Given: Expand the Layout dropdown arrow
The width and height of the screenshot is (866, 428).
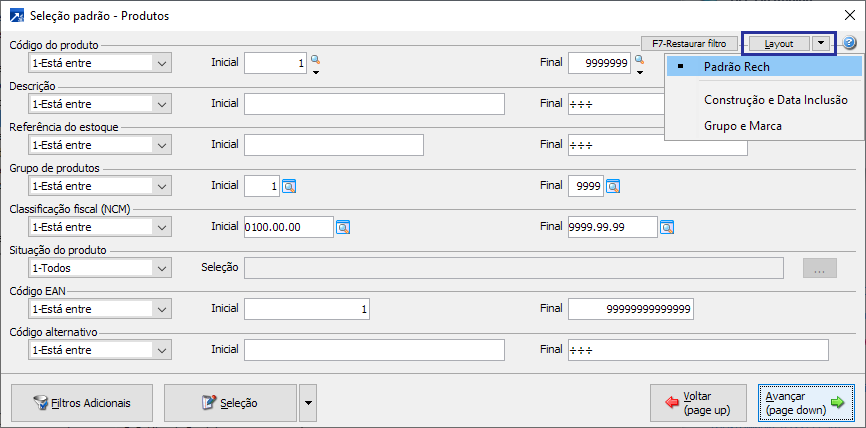Looking at the screenshot, I should tap(821, 44).
